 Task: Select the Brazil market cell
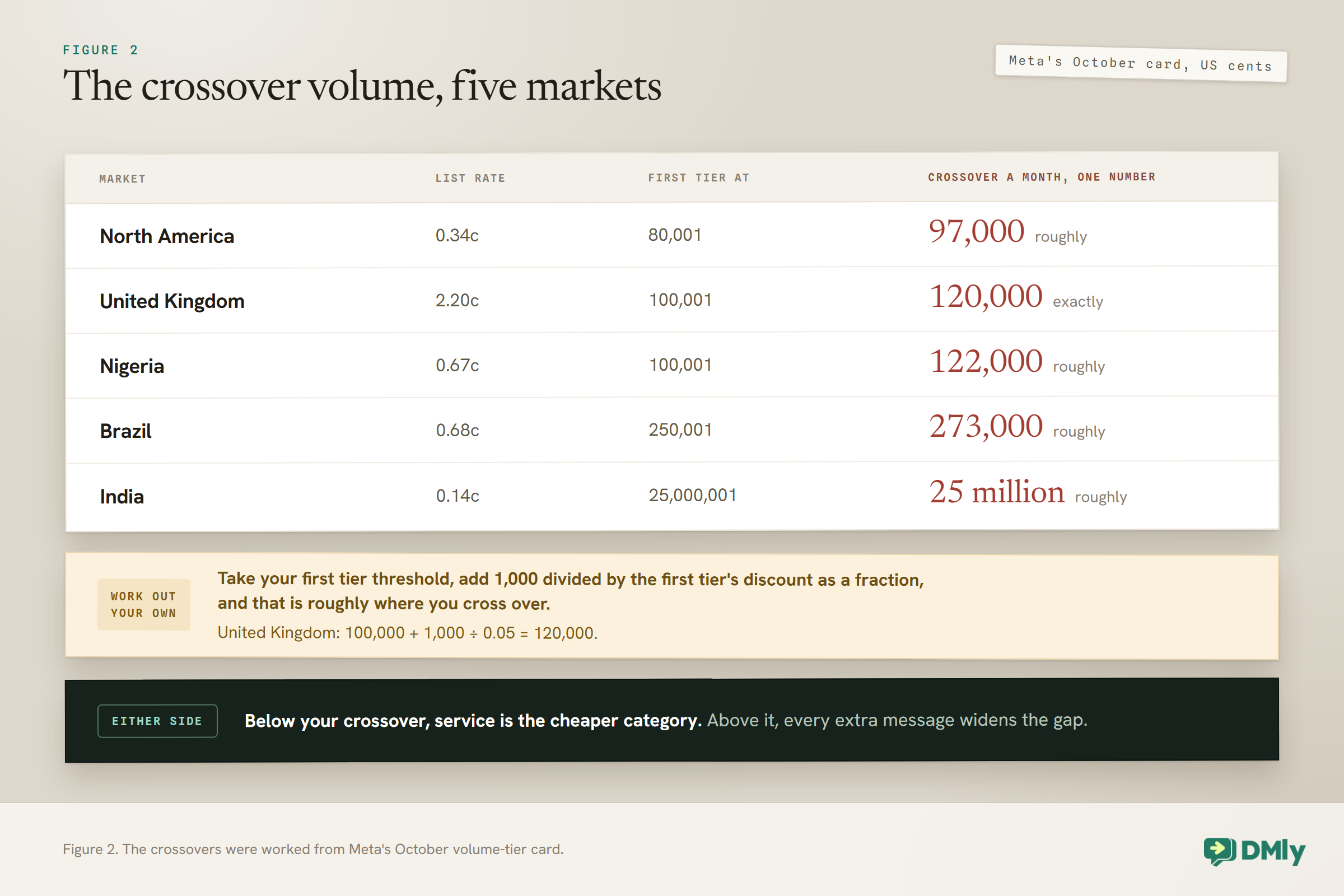pos(125,431)
